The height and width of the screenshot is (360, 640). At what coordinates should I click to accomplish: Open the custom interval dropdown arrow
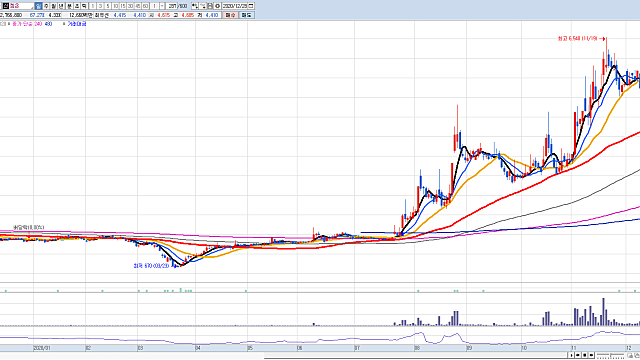pyautogui.click(x=162, y=6)
